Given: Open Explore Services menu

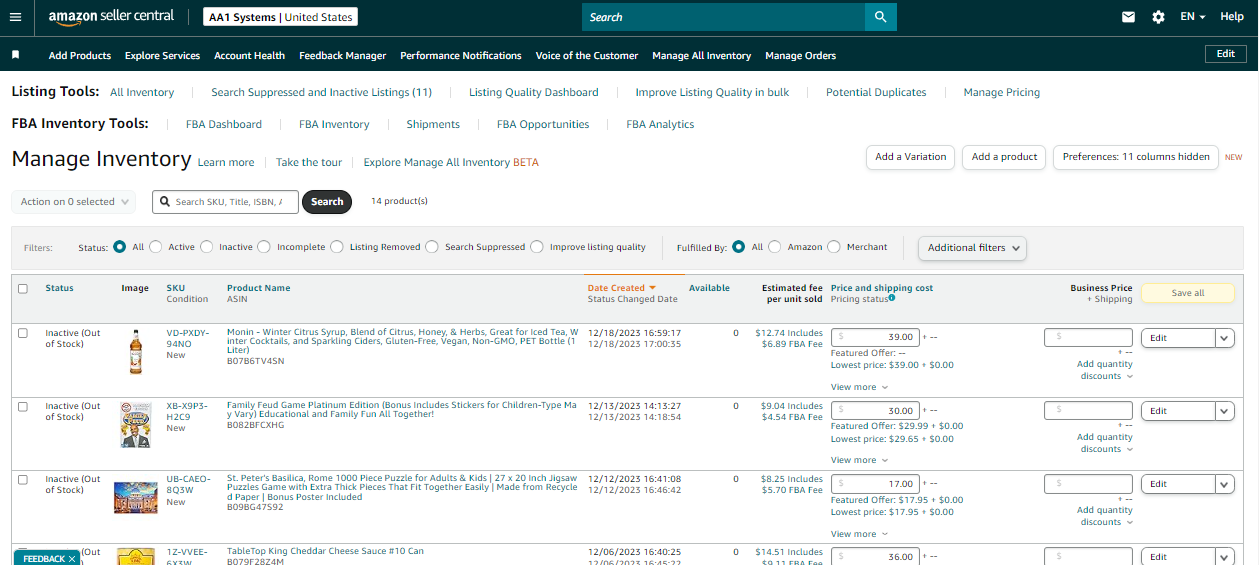Looking at the screenshot, I should click(163, 56).
